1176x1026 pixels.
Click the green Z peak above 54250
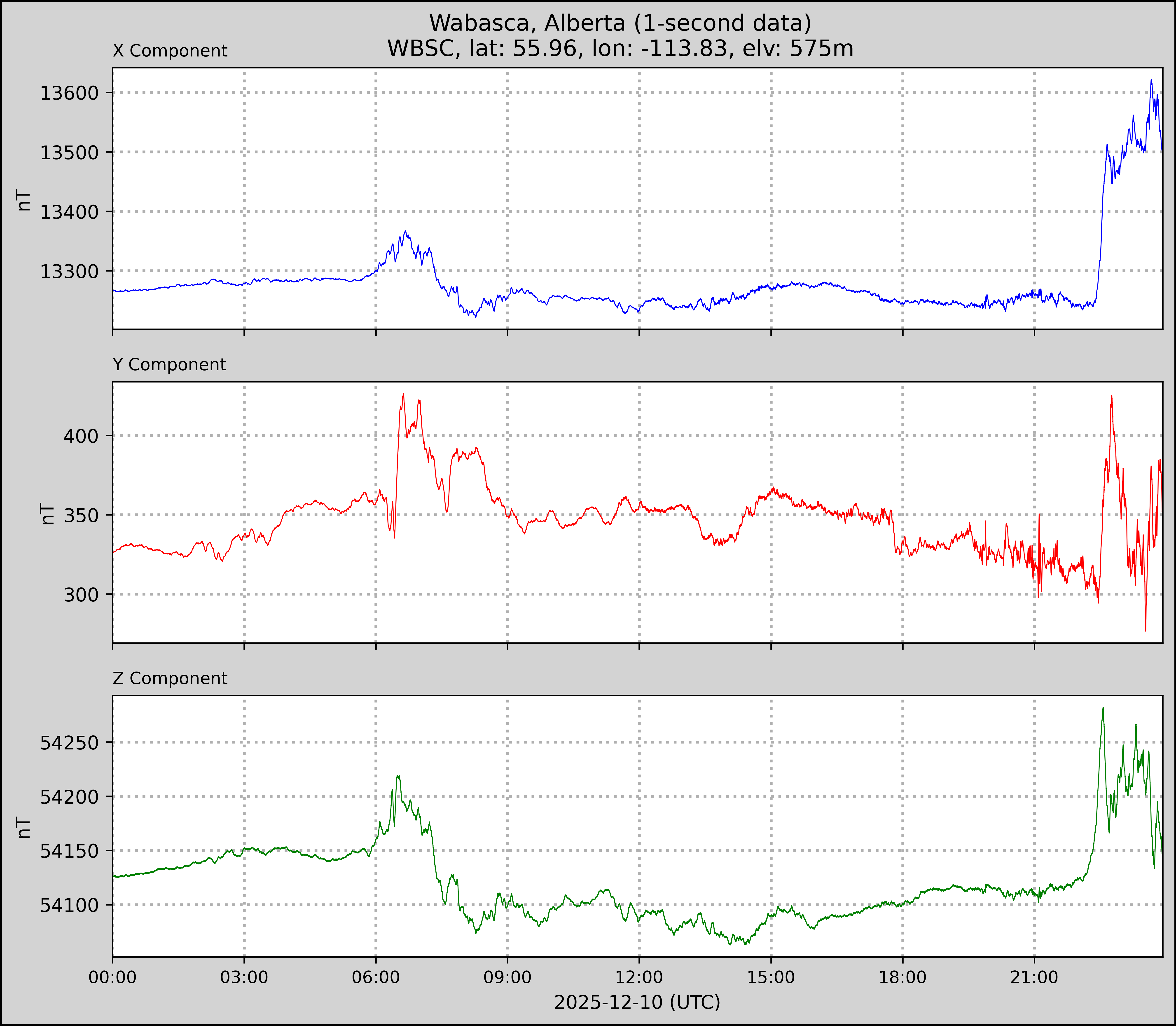click(x=1103, y=709)
